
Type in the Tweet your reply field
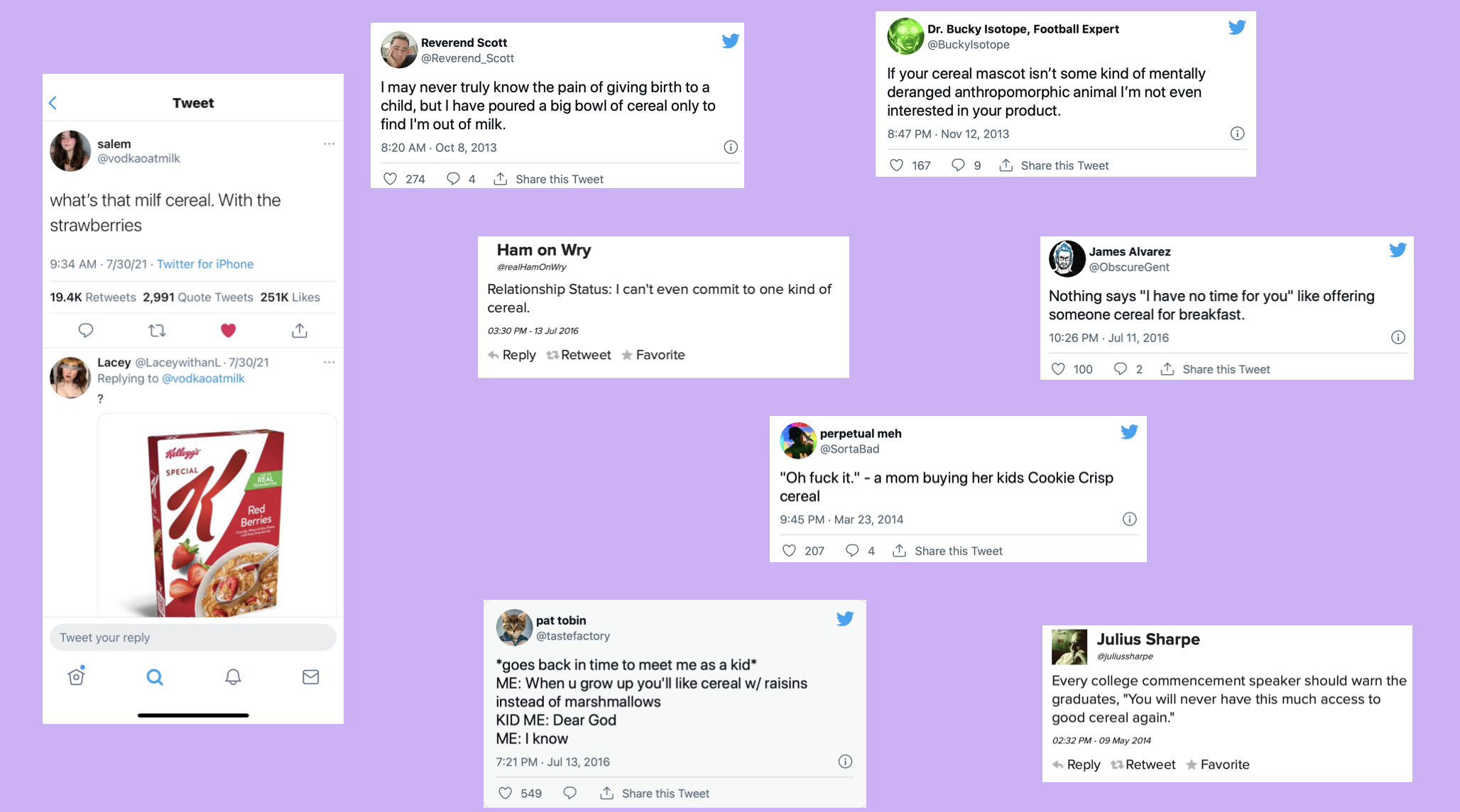(192, 637)
